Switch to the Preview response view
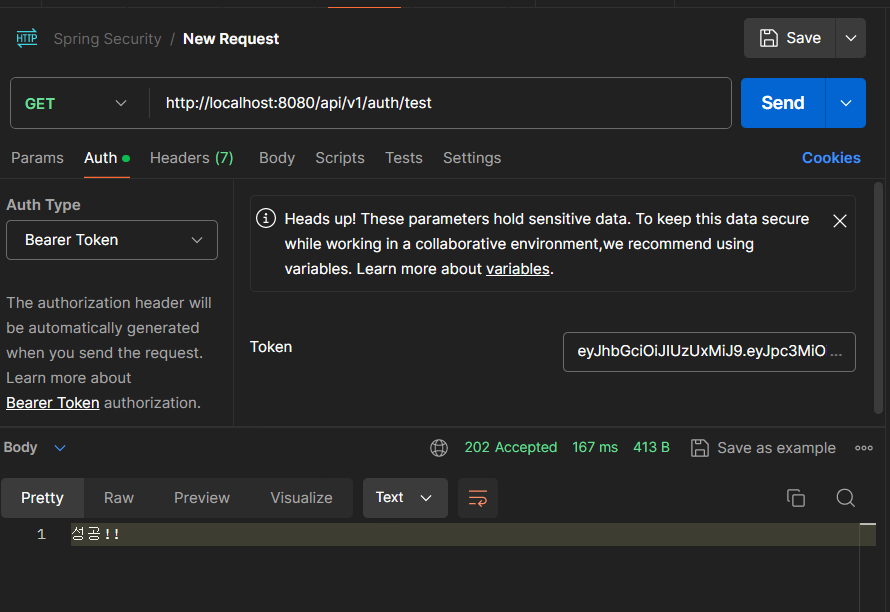The height and width of the screenshot is (612, 890). pyautogui.click(x=202, y=498)
